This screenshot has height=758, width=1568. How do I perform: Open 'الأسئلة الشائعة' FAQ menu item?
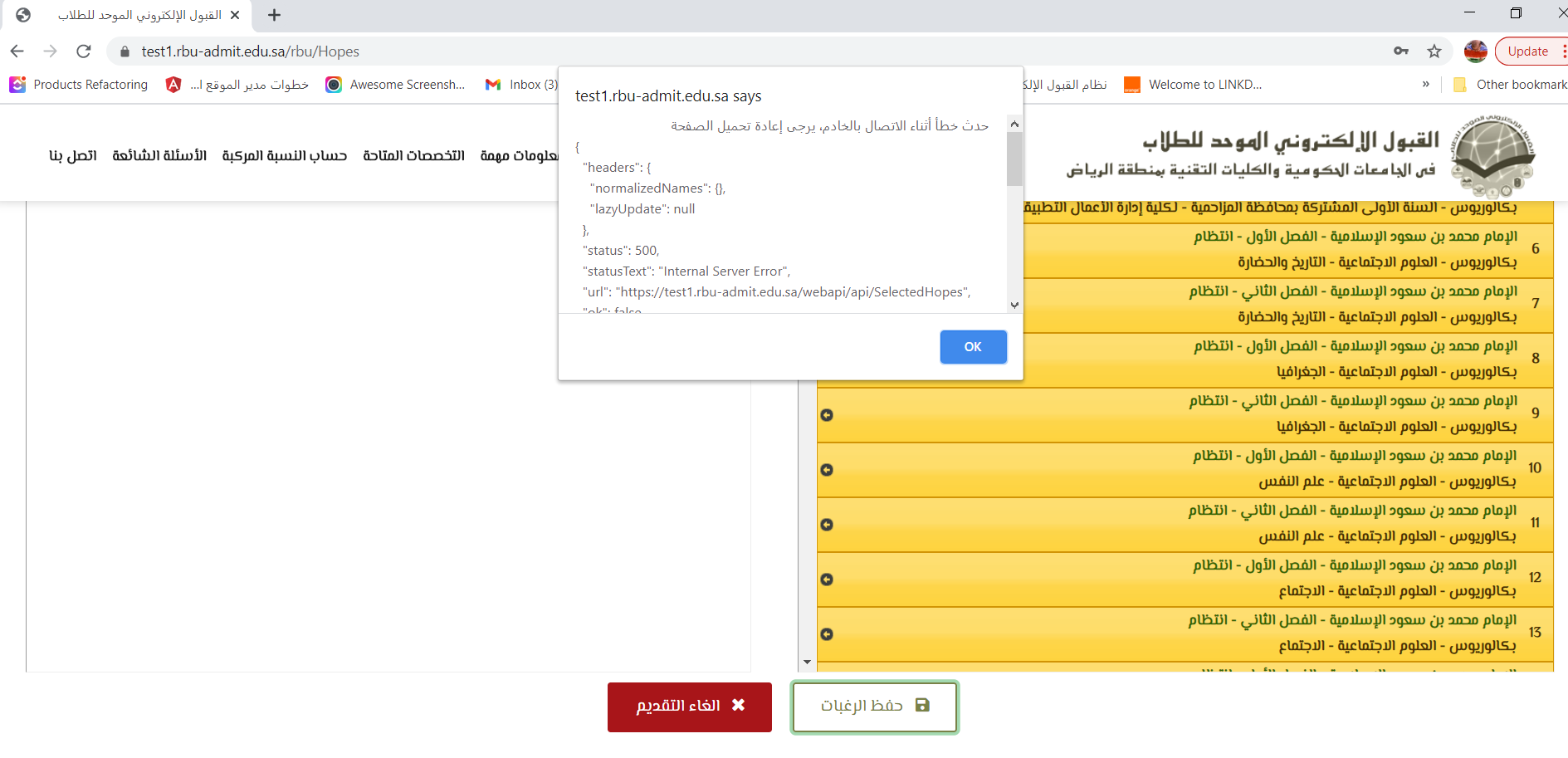(159, 156)
